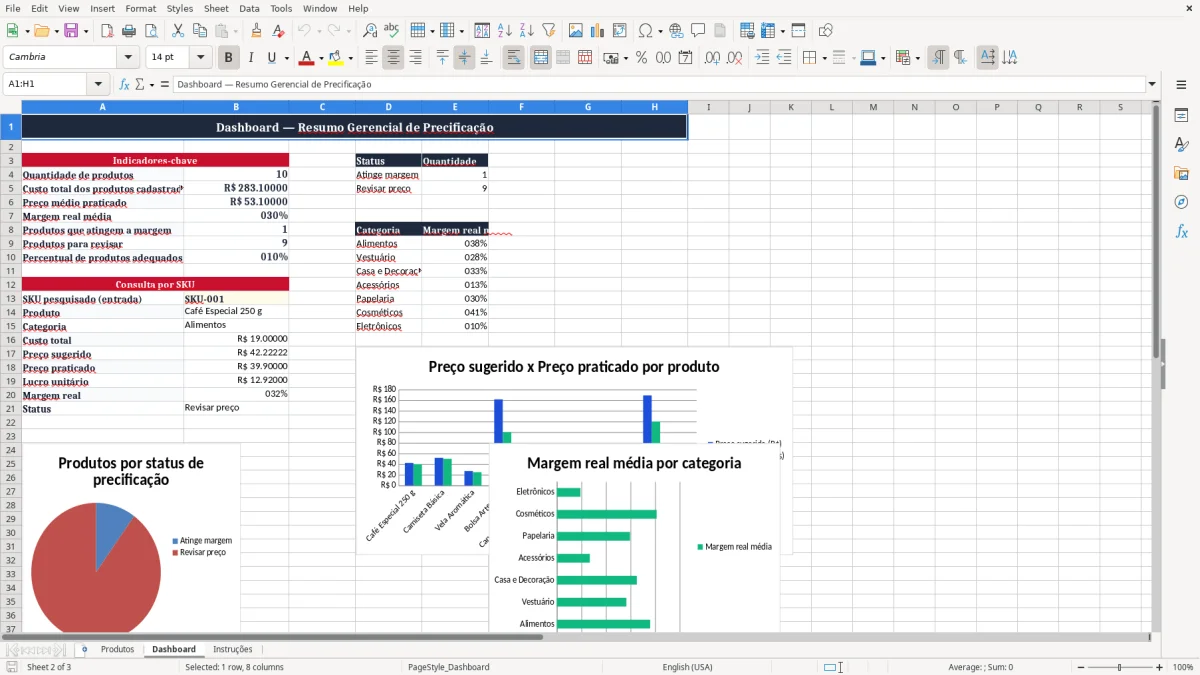Image resolution: width=1200 pixels, height=675 pixels.
Task: Run the Spelling check icon
Action: [392, 31]
